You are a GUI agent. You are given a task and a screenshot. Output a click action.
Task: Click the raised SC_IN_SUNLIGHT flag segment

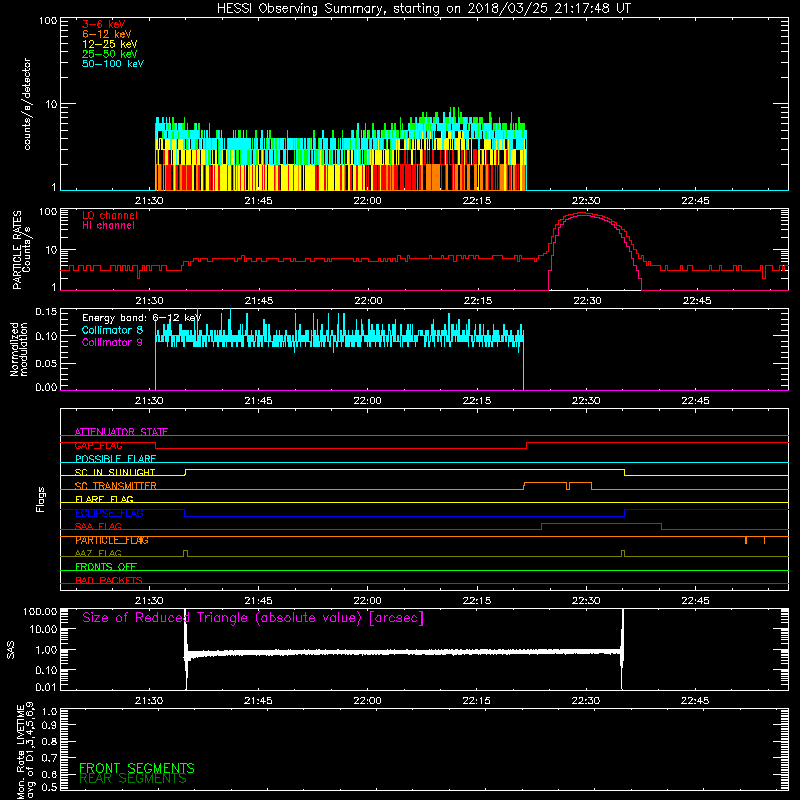(x=405, y=469)
